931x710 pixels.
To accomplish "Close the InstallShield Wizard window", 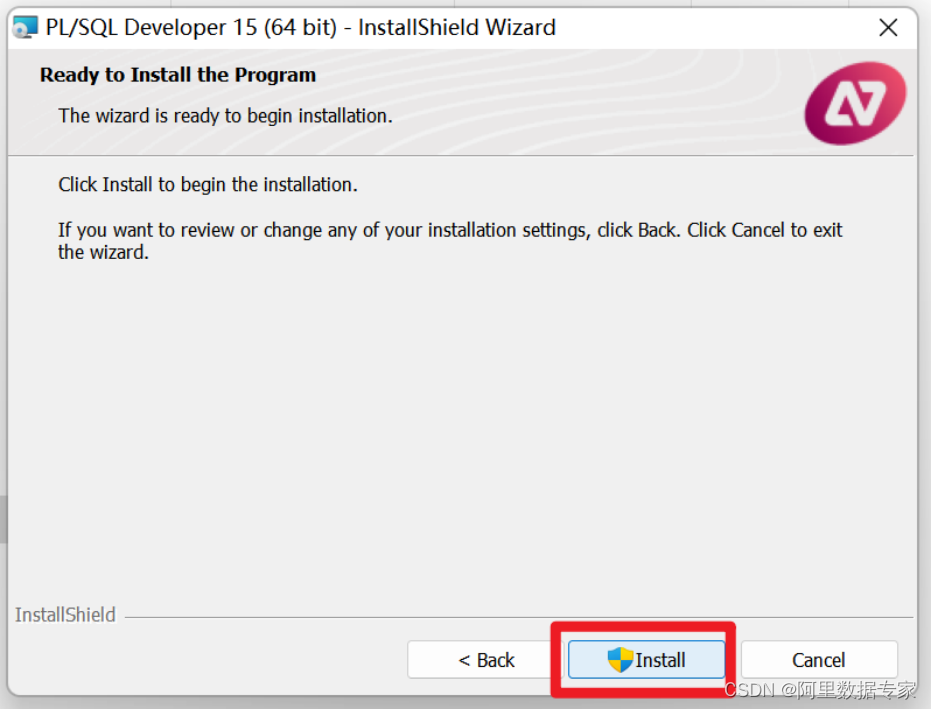I will [x=888, y=27].
